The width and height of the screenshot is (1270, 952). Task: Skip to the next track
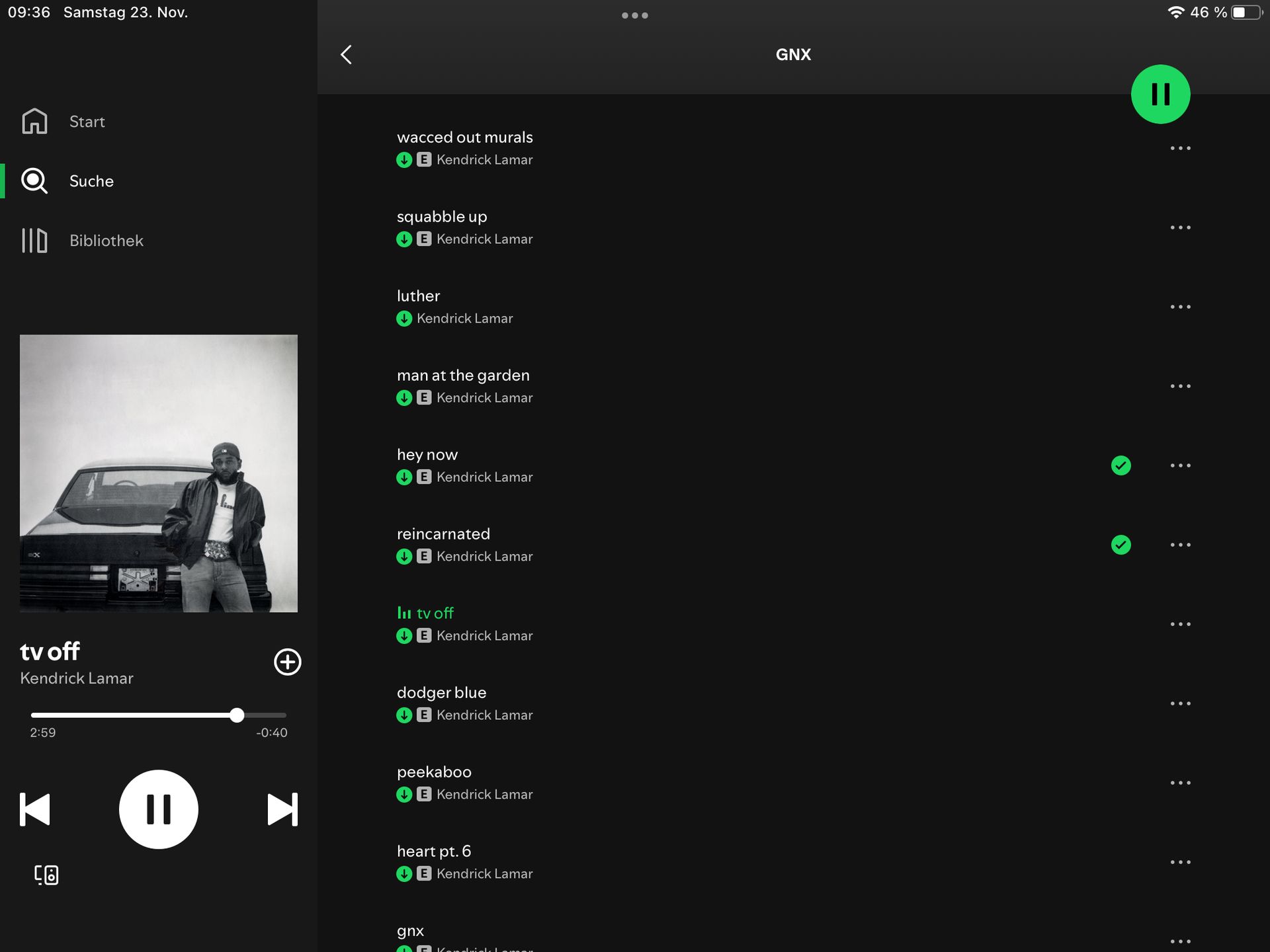pyautogui.click(x=282, y=809)
